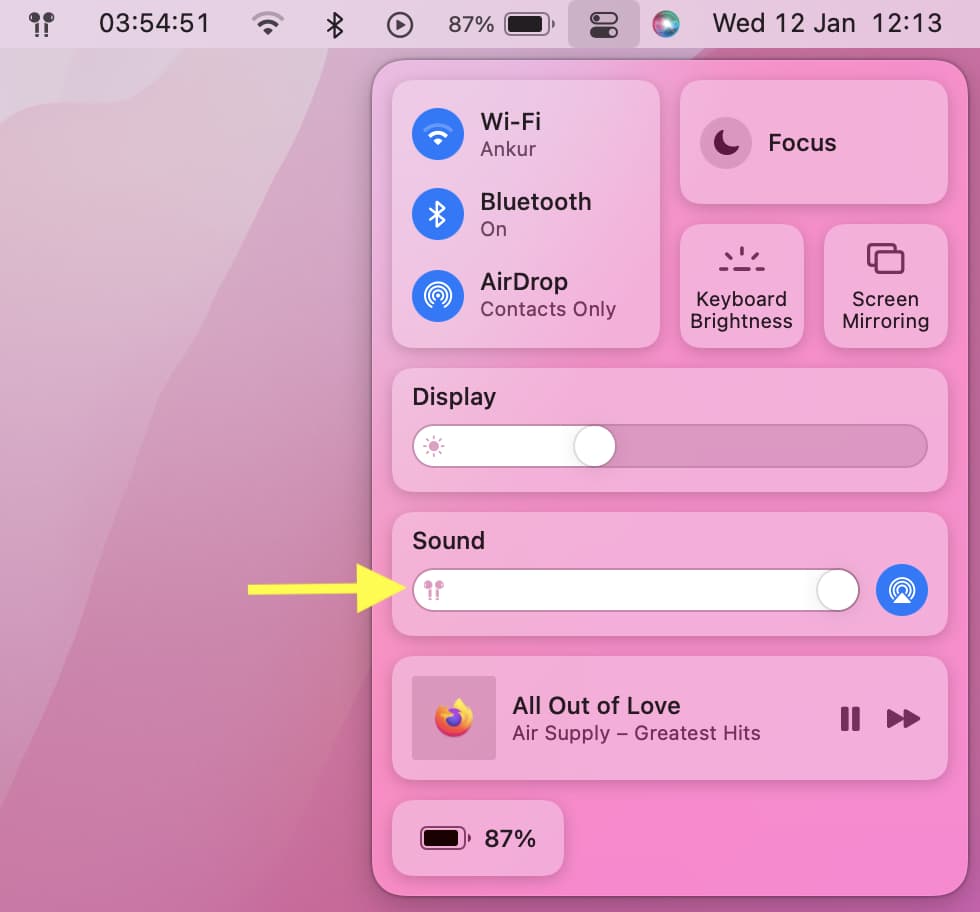Expand the Sound module via its title
The height and width of the screenshot is (912, 980).
(x=449, y=541)
